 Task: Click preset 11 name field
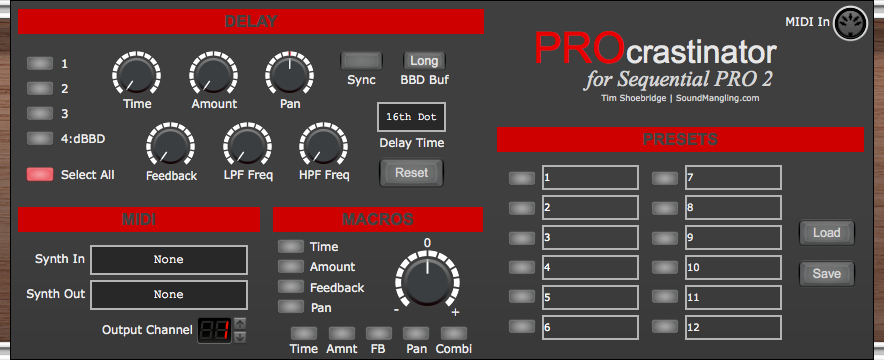(733, 297)
